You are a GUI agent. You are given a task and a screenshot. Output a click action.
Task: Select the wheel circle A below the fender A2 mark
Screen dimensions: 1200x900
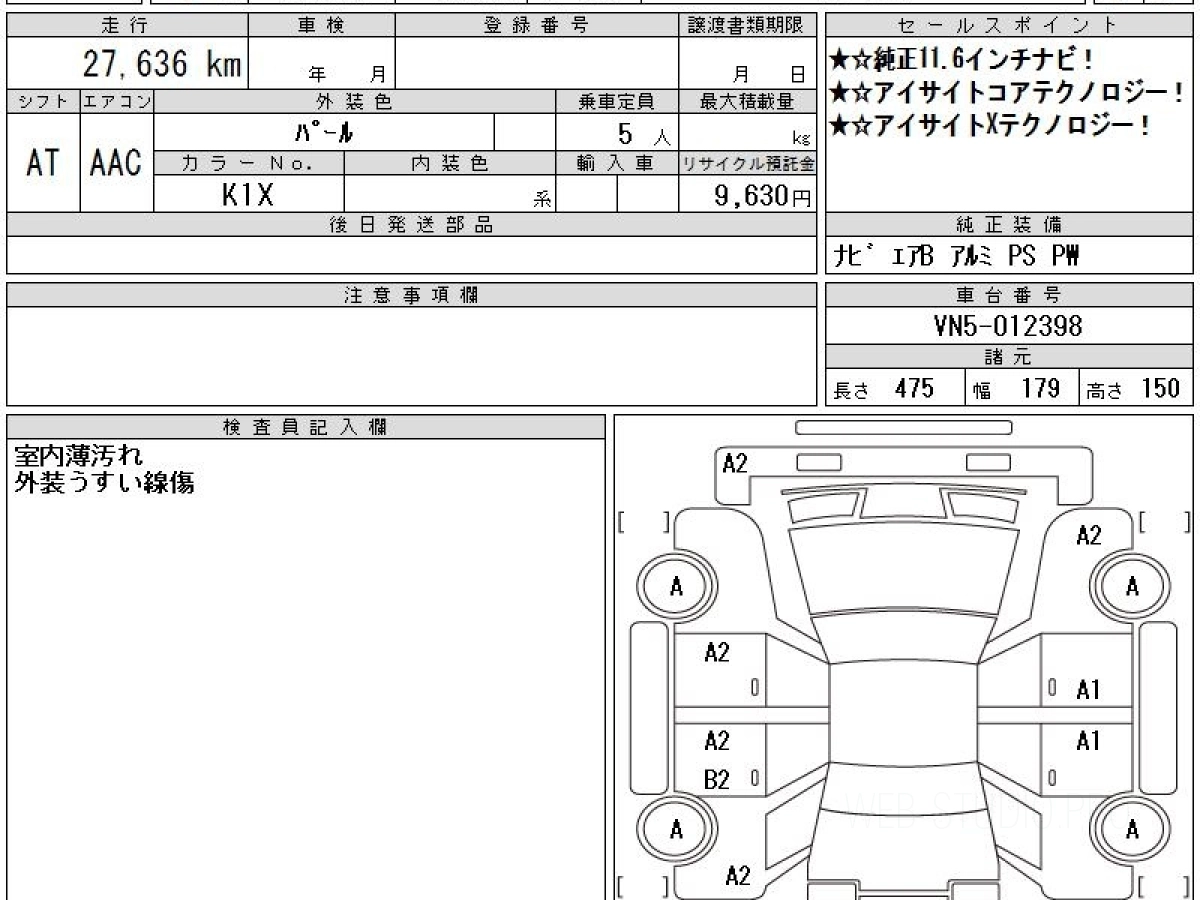click(x=1132, y=587)
